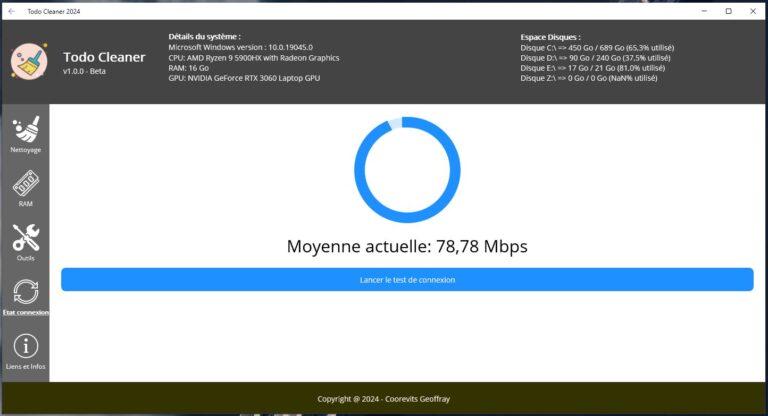Click the circular blue progress ring
This screenshot has height=416, width=768.
(x=407, y=170)
